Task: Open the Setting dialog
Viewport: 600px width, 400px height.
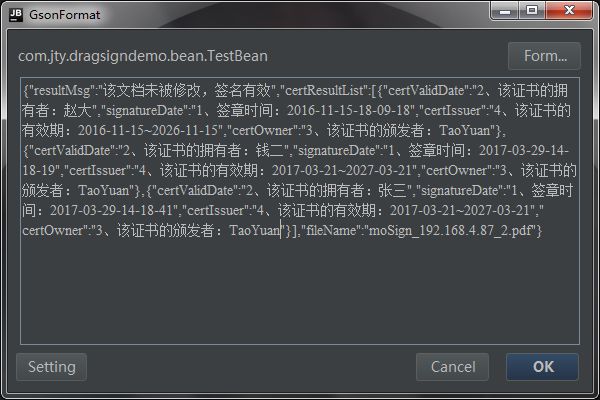Action: click(52, 367)
